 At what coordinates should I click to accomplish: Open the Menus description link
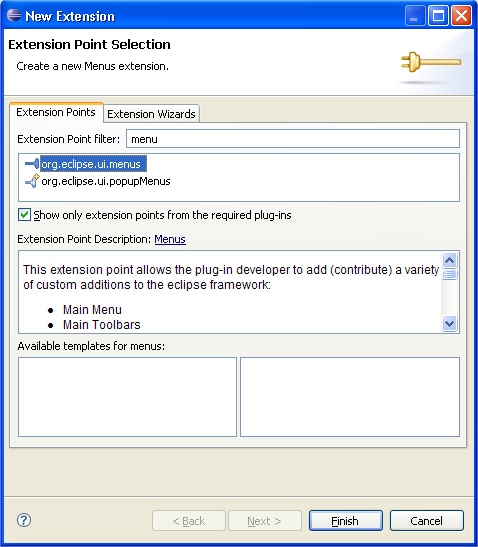point(170,239)
